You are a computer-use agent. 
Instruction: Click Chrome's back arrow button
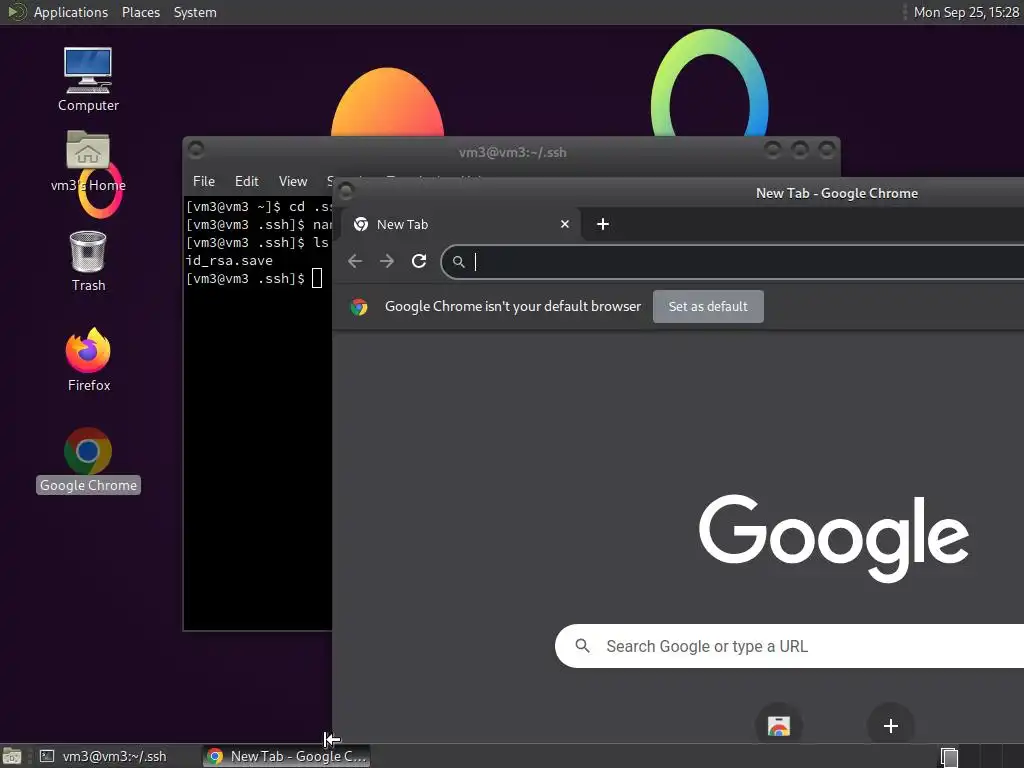(355, 262)
